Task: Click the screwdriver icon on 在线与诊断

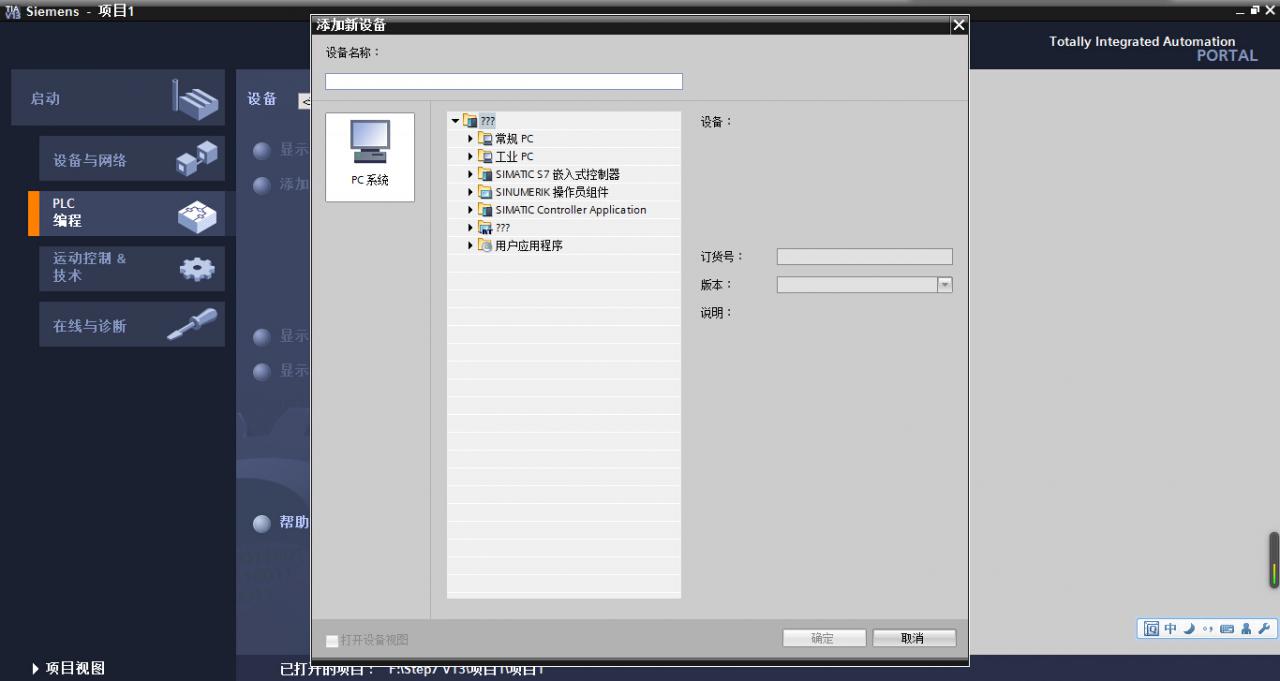Action: 192,324
